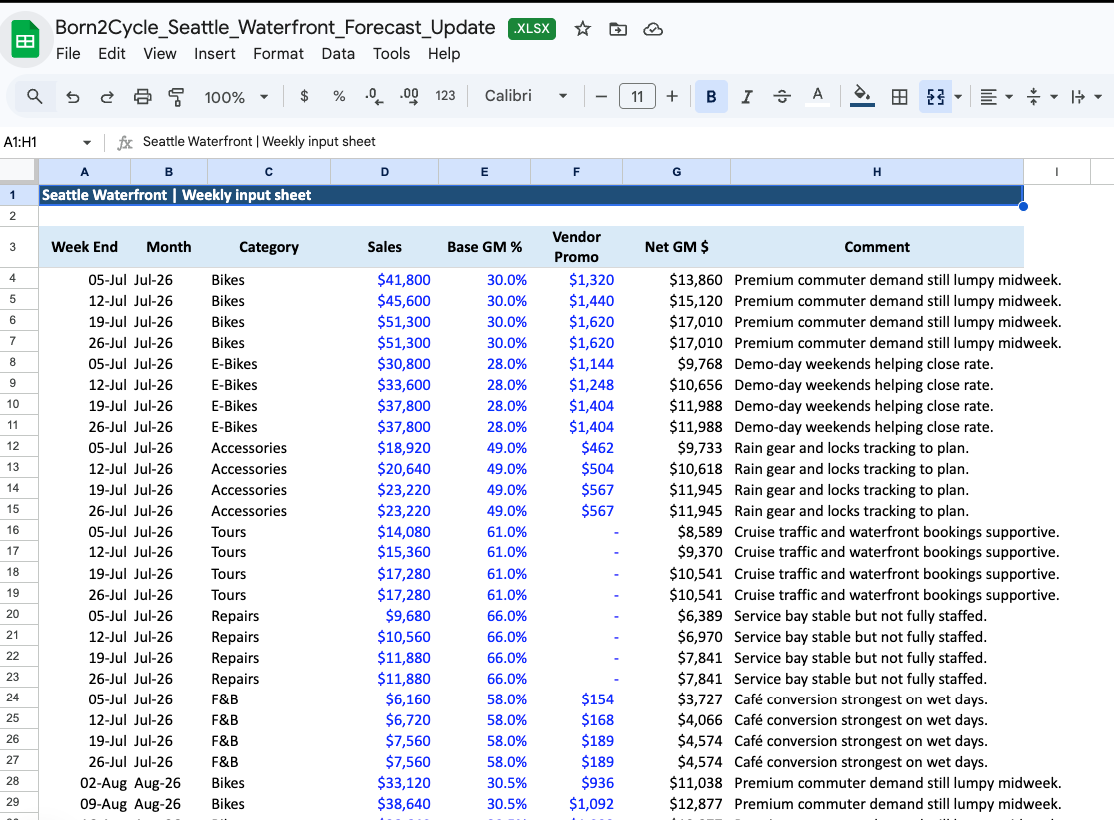Open the borders tool
1114x820 pixels.
click(x=899, y=96)
